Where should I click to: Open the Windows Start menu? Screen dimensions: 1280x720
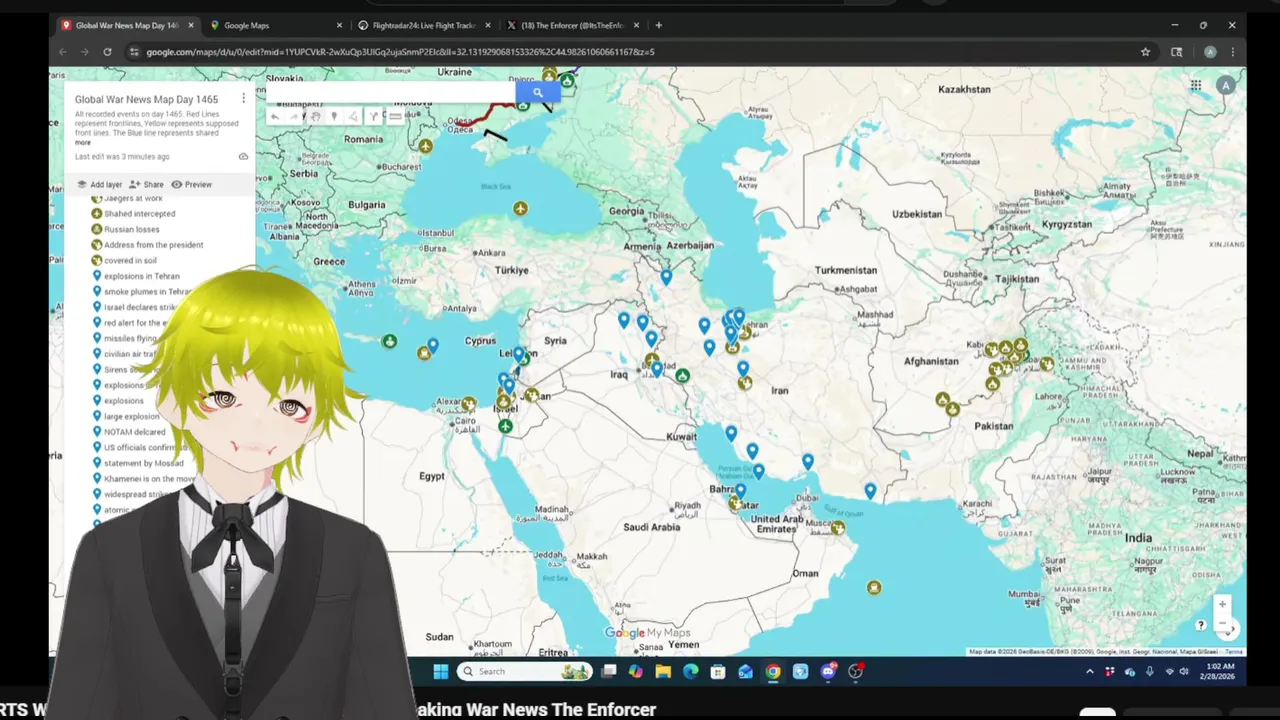click(x=441, y=671)
